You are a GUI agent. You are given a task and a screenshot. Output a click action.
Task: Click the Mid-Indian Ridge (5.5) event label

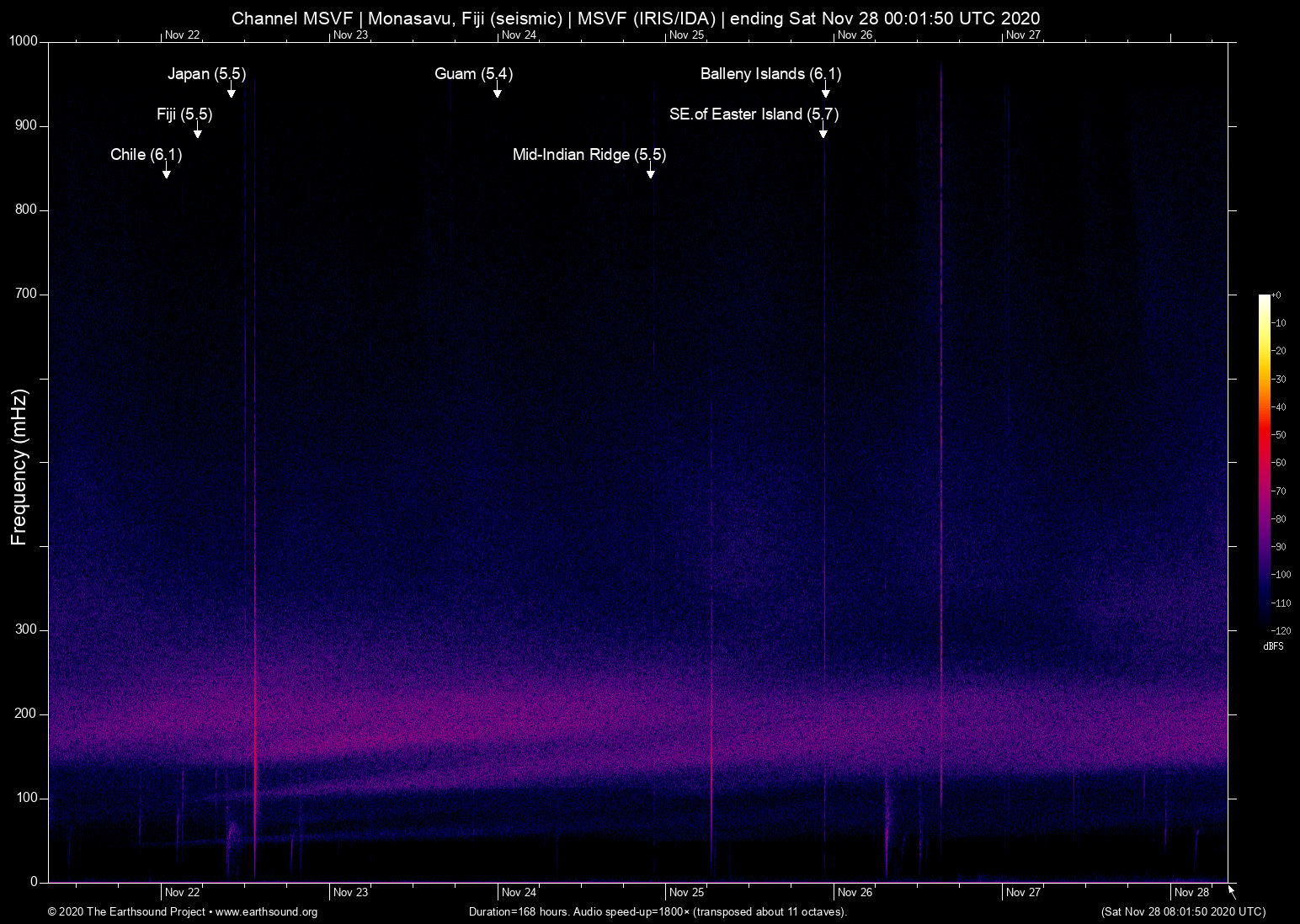point(589,155)
